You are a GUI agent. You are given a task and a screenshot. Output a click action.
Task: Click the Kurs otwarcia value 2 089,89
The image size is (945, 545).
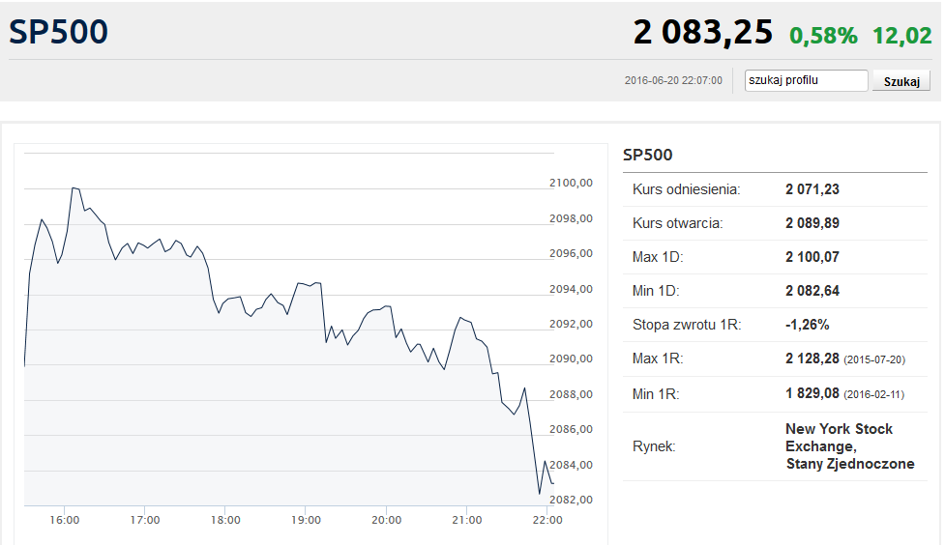(812, 223)
